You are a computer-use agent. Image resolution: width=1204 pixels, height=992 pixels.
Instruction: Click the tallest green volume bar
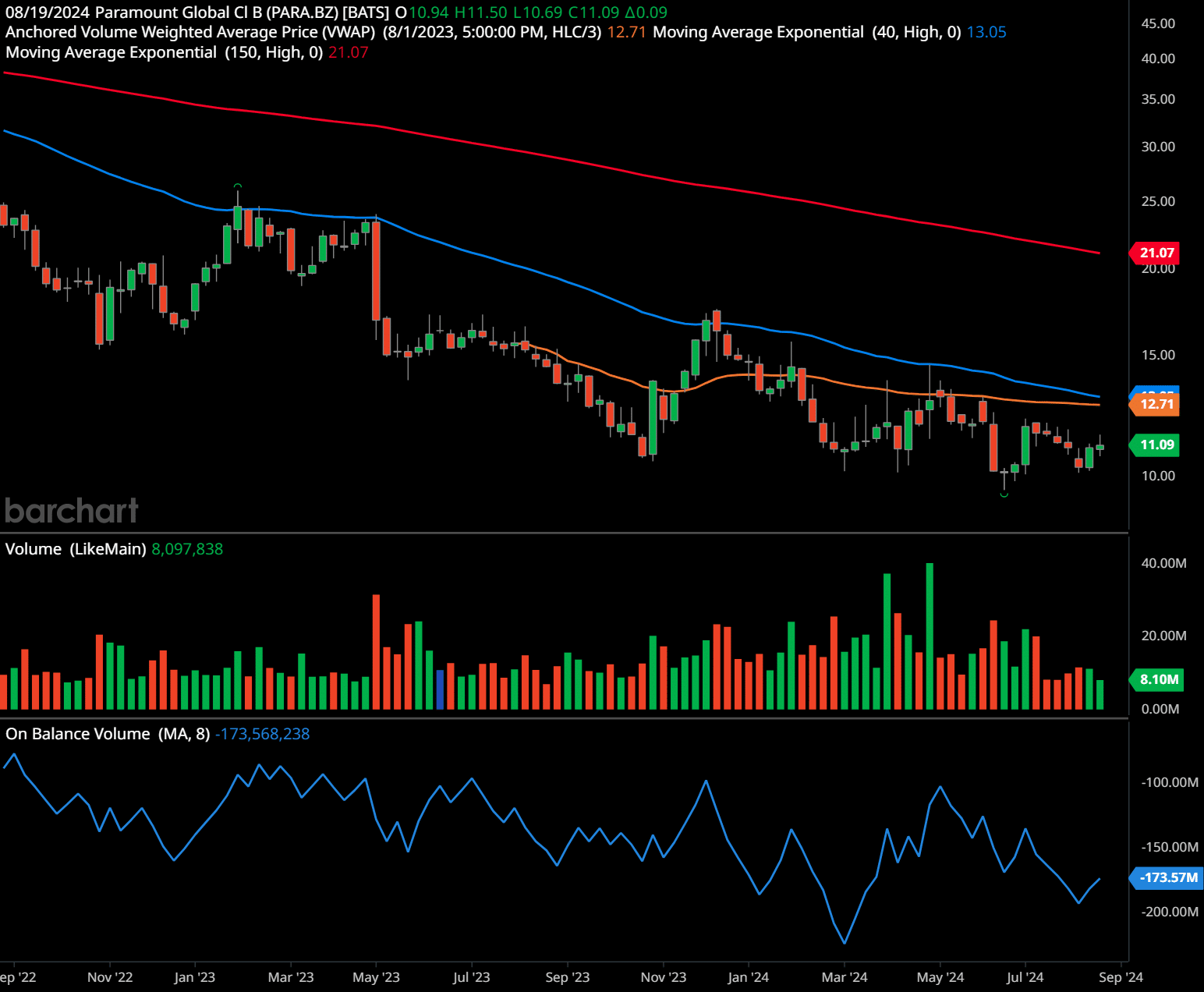(x=930, y=636)
